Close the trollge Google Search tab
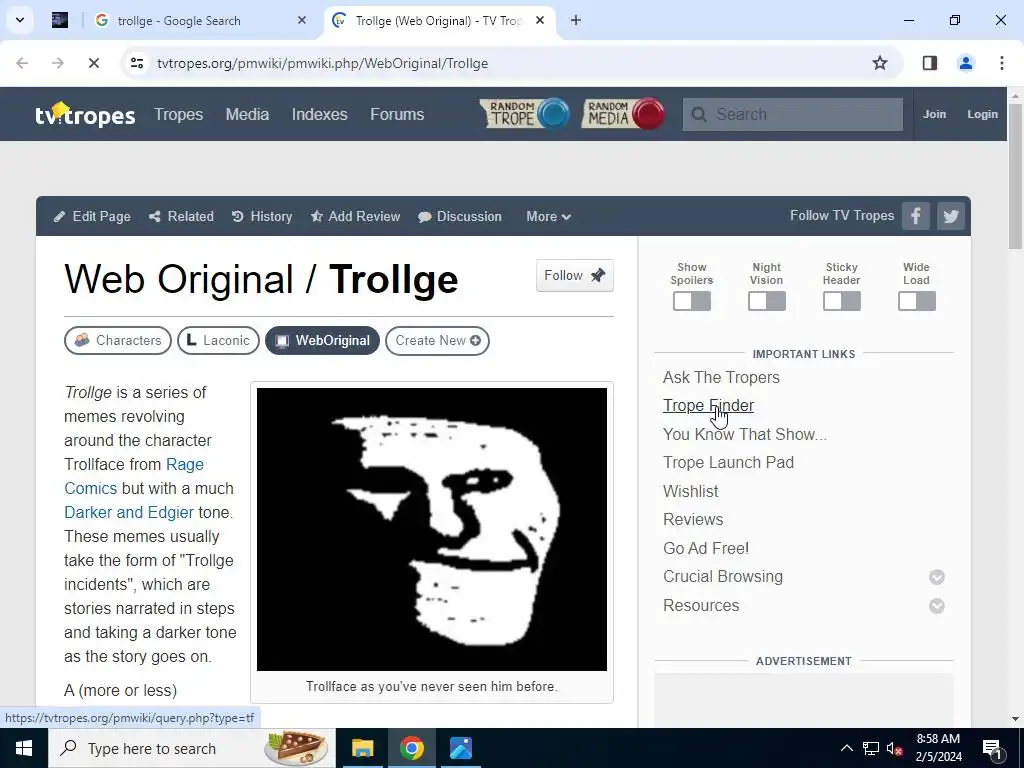This screenshot has width=1024, height=768. pos(302,20)
